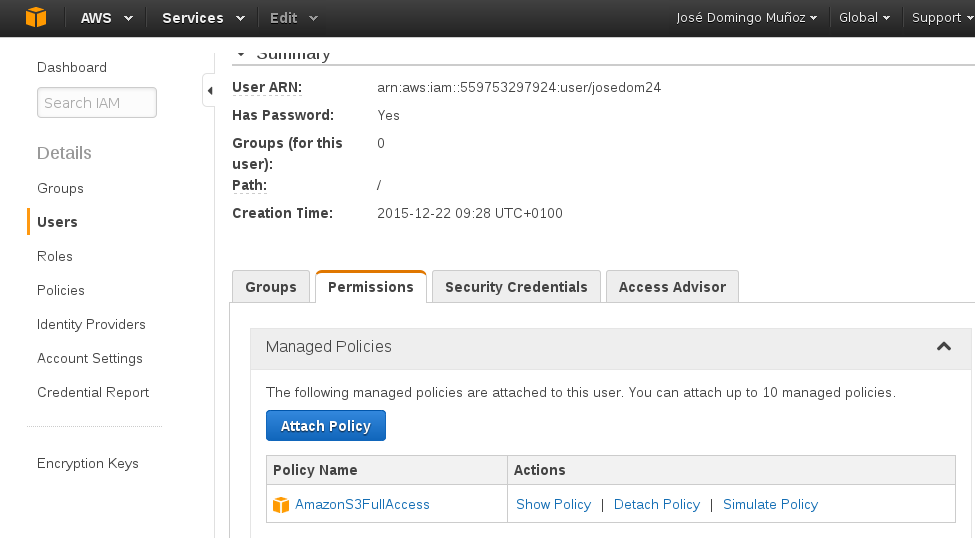The image size is (975, 538).
Task: Click the Attach Policy button
Action: click(x=326, y=426)
